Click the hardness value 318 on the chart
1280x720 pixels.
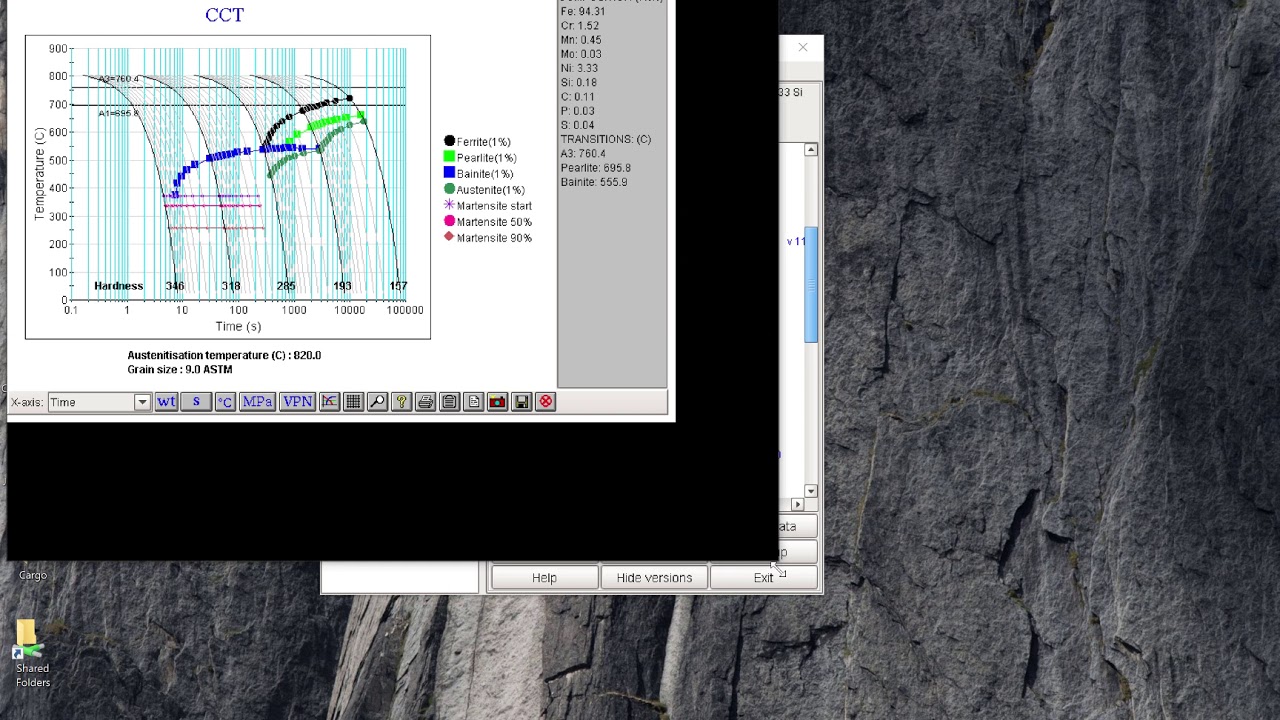(231, 286)
